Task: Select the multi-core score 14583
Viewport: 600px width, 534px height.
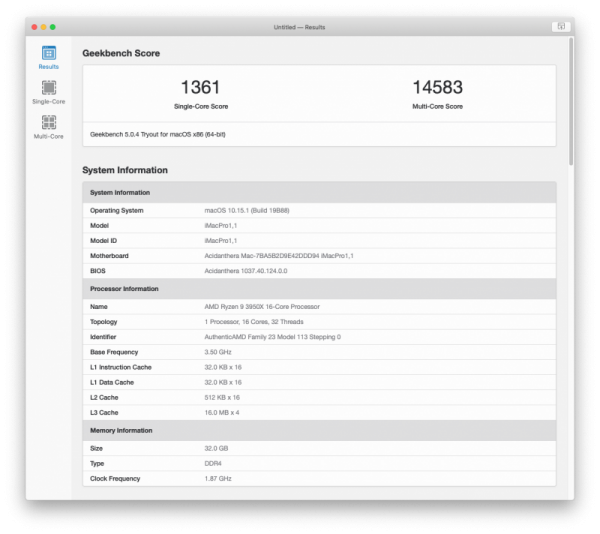Action: click(437, 87)
